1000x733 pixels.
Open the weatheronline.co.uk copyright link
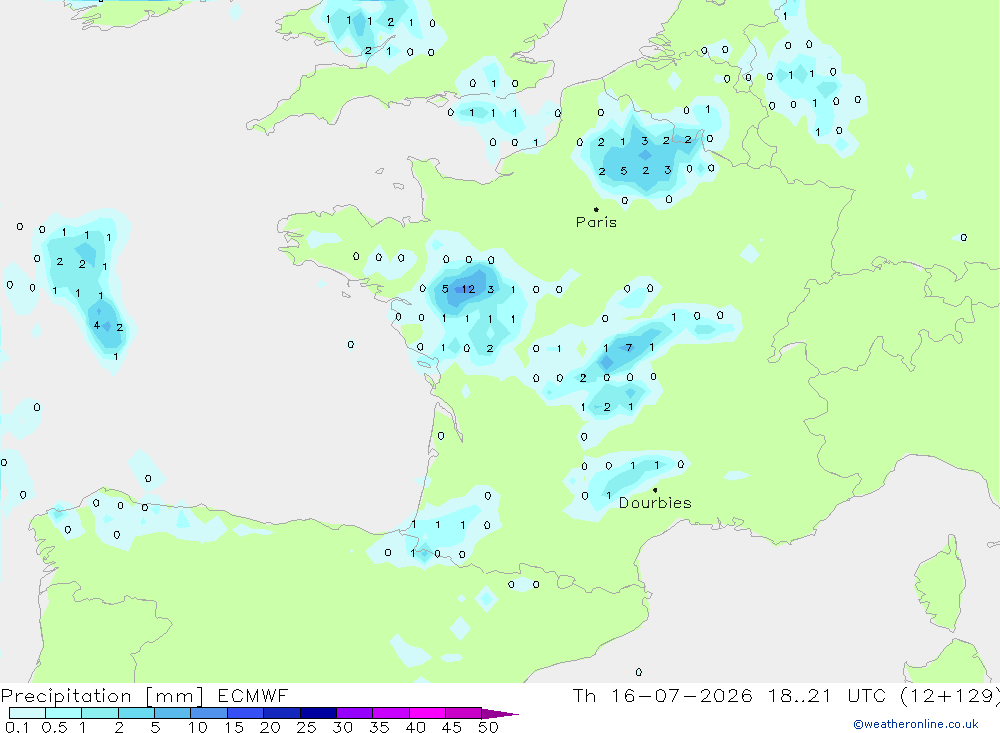coord(916,724)
